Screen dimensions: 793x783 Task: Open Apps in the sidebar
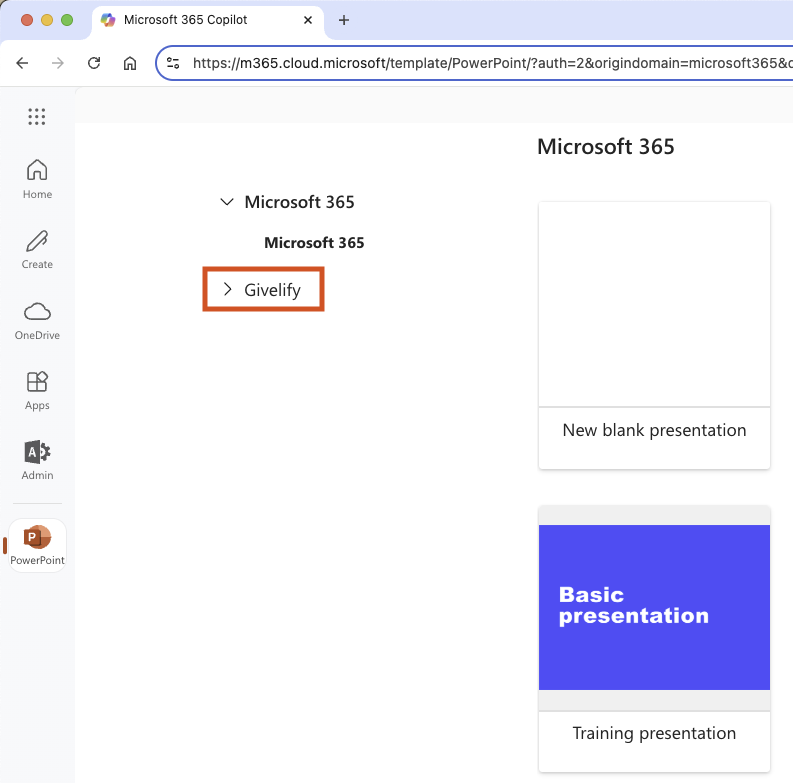pos(37,390)
